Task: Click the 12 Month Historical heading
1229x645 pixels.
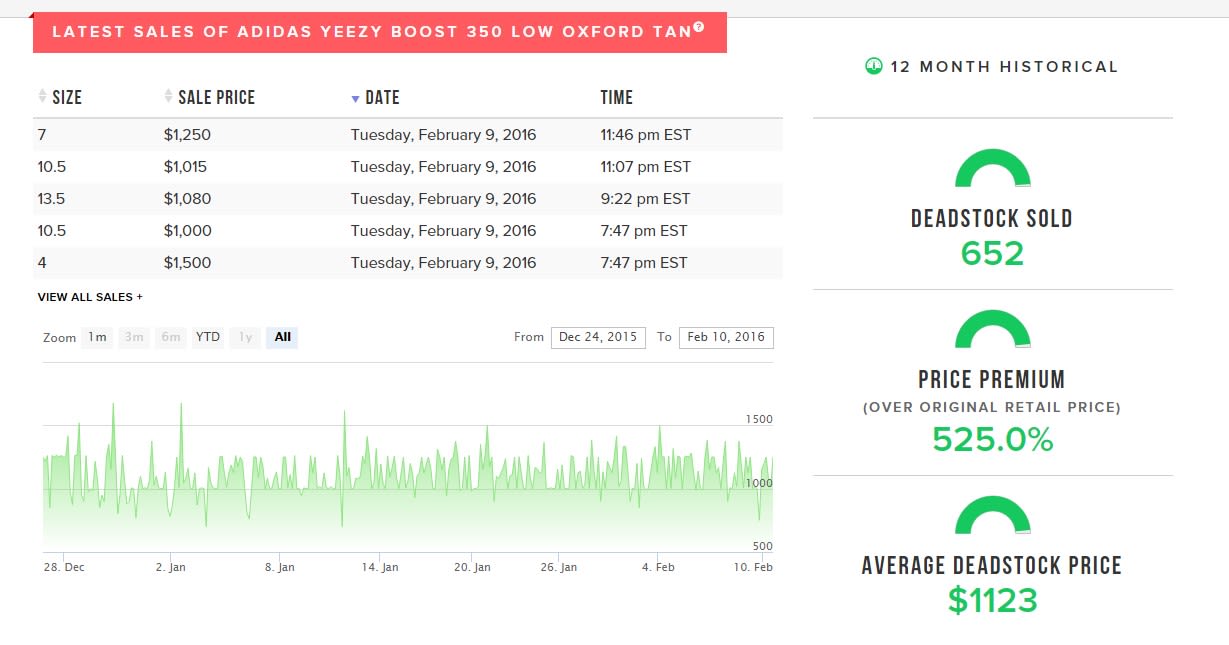Action: click(x=1004, y=67)
